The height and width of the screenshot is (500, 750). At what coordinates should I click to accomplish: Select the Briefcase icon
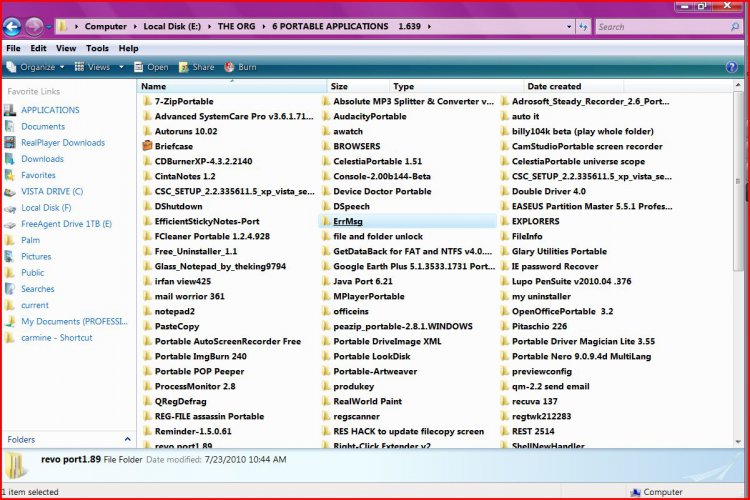coord(147,146)
